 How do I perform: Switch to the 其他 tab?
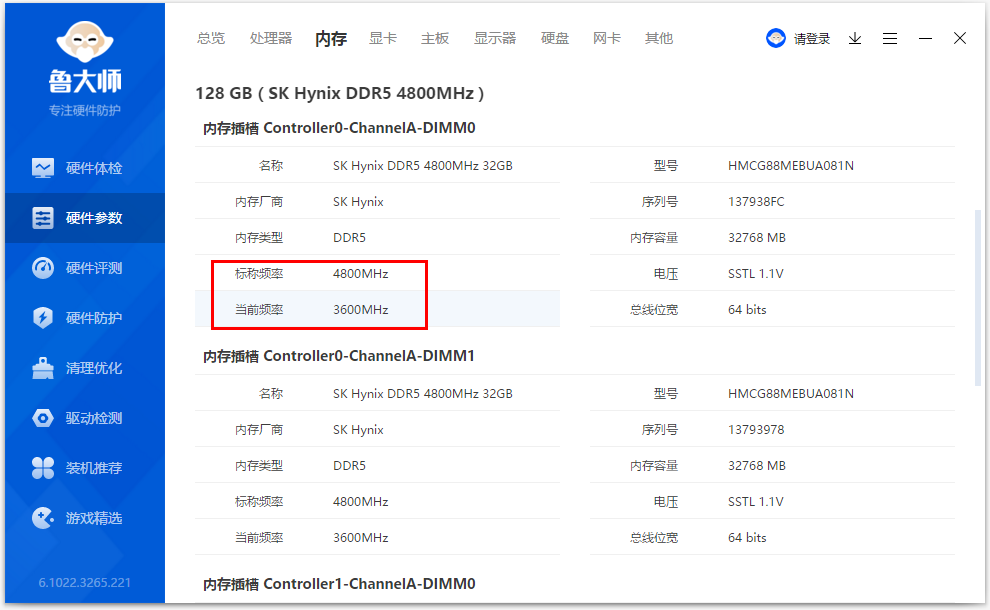(x=658, y=38)
